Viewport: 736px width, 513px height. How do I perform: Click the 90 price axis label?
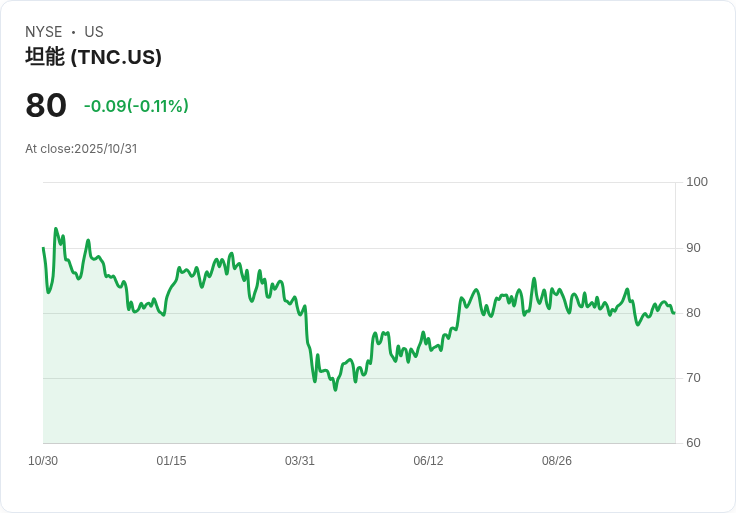click(x=693, y=248)
